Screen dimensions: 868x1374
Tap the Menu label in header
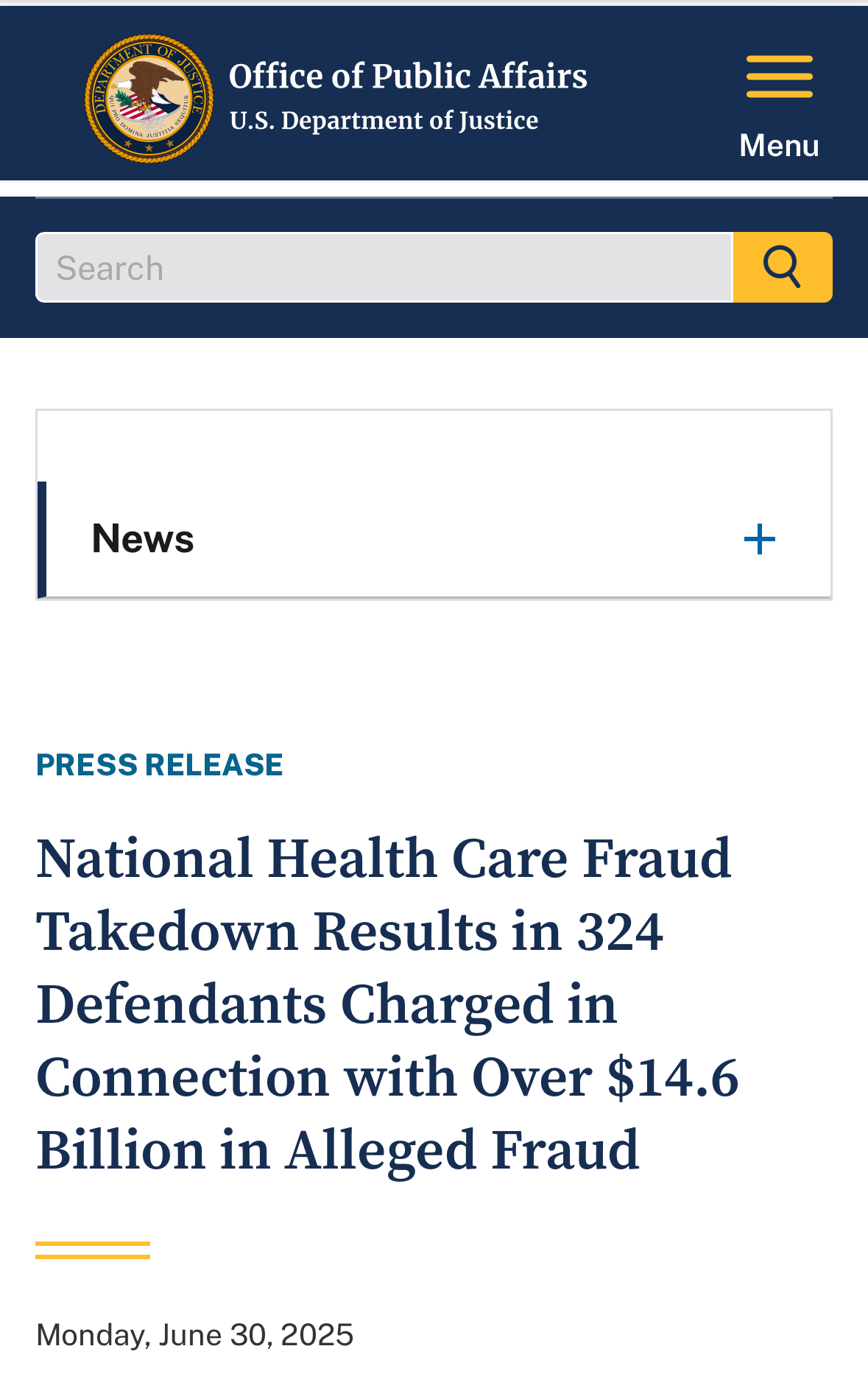pyautogui.click(x=779, y=146)
